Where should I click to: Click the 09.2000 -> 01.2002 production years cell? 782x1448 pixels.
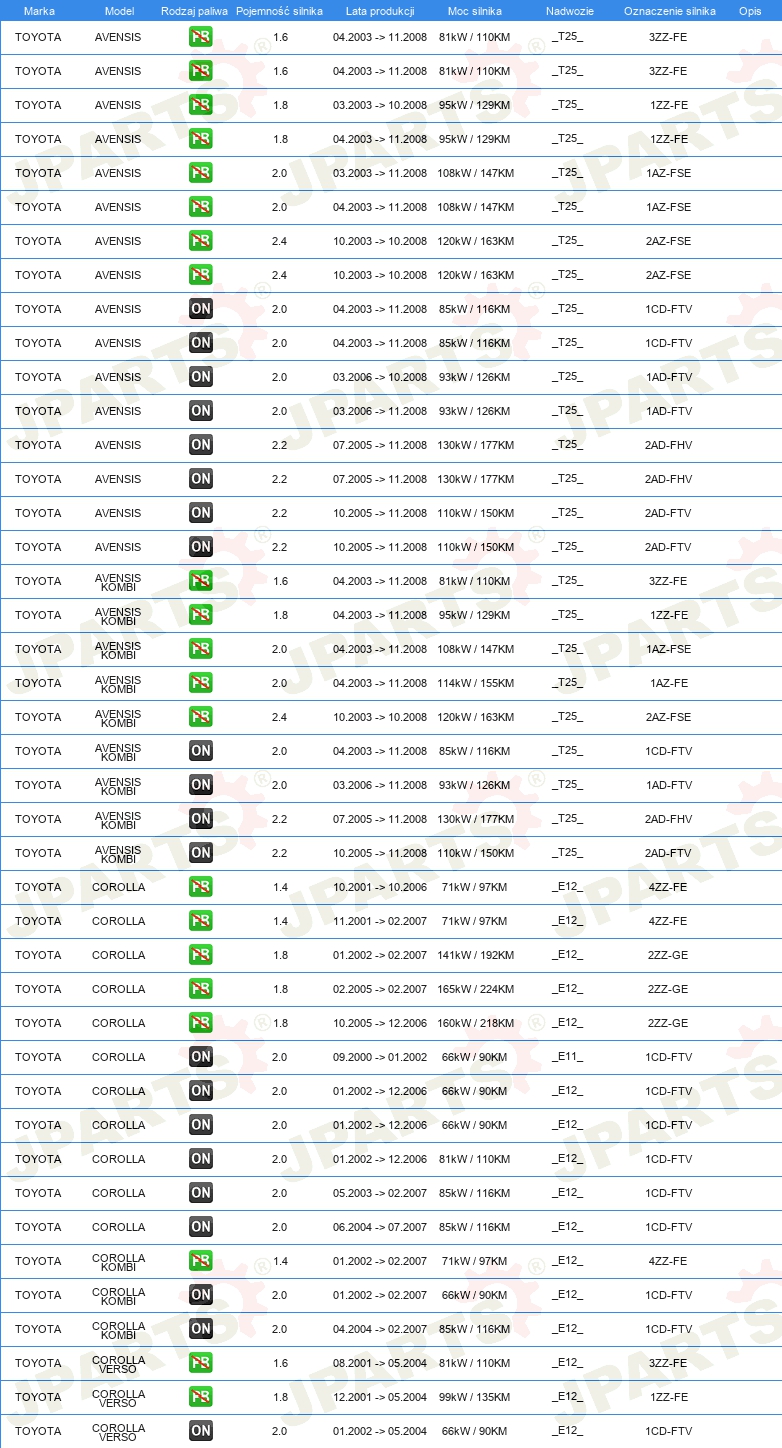point(380,1057)
